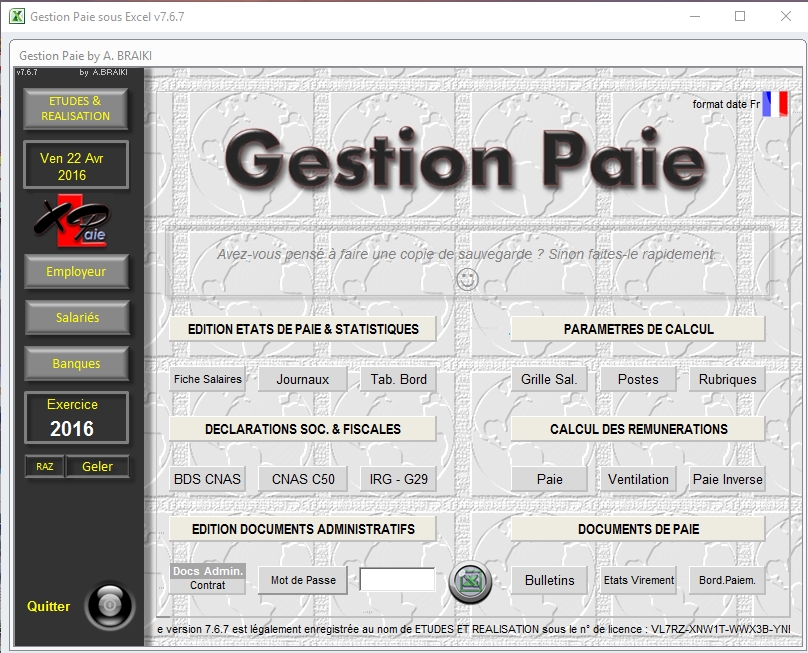Screen dimensions: 808x653
Task: Open the Employeur settings
Action: 75,271
